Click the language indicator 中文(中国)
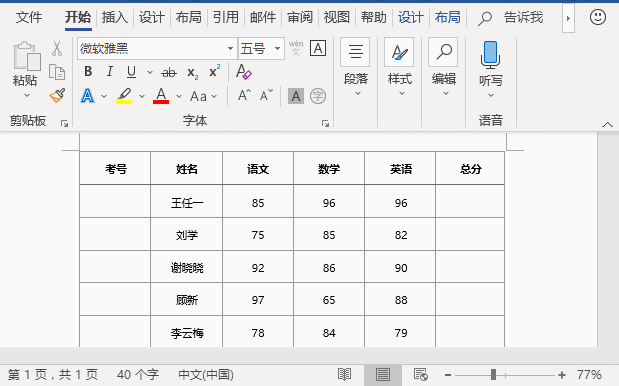Screen dimensions: 619x386 (206, 375)
